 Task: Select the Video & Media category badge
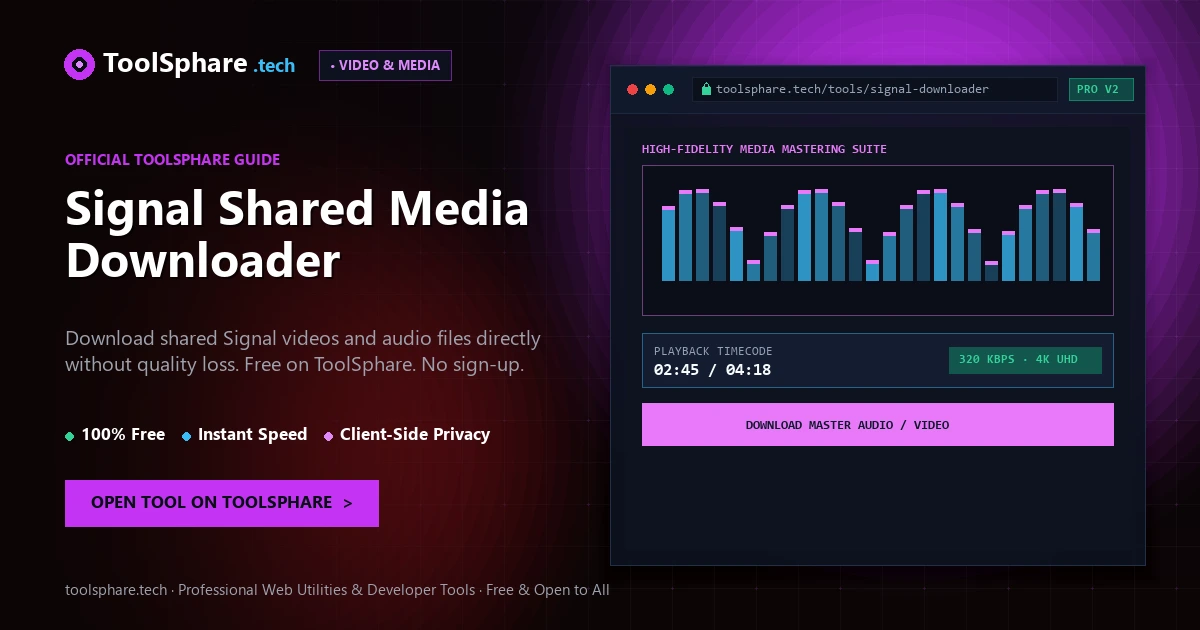(x=385, y=65)
